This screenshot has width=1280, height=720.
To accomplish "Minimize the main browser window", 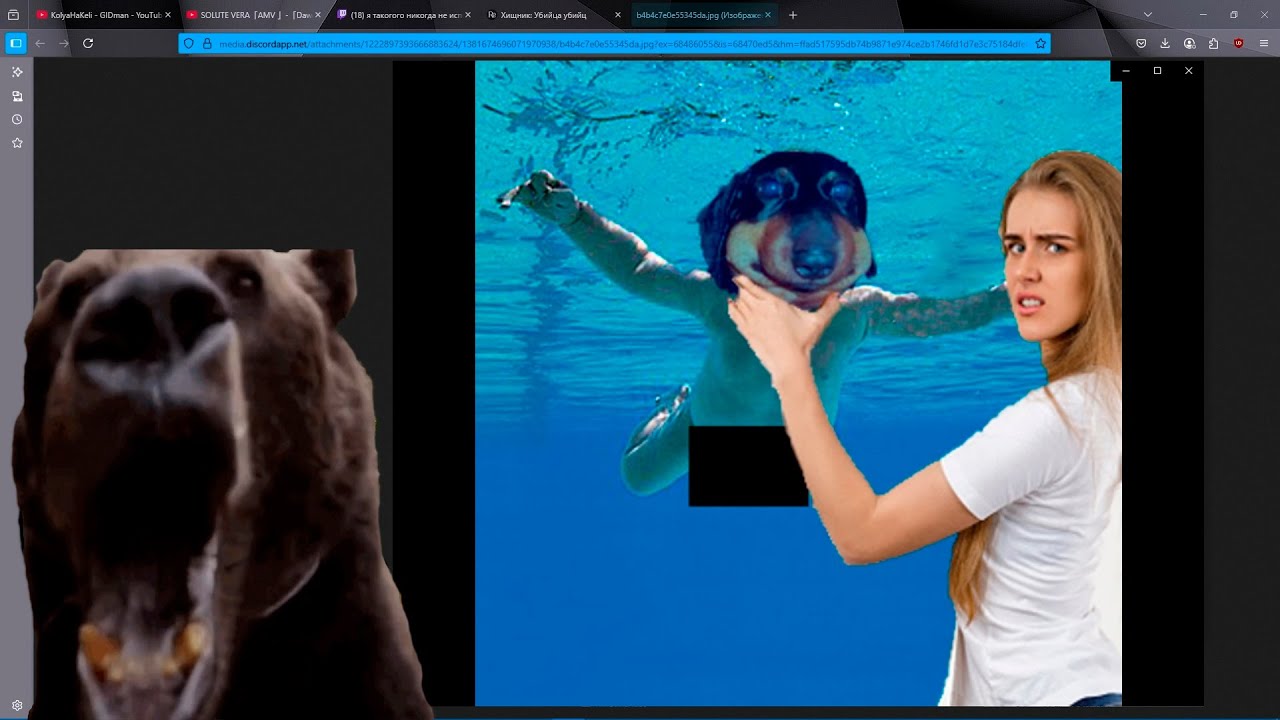I will coord(1203,15).
